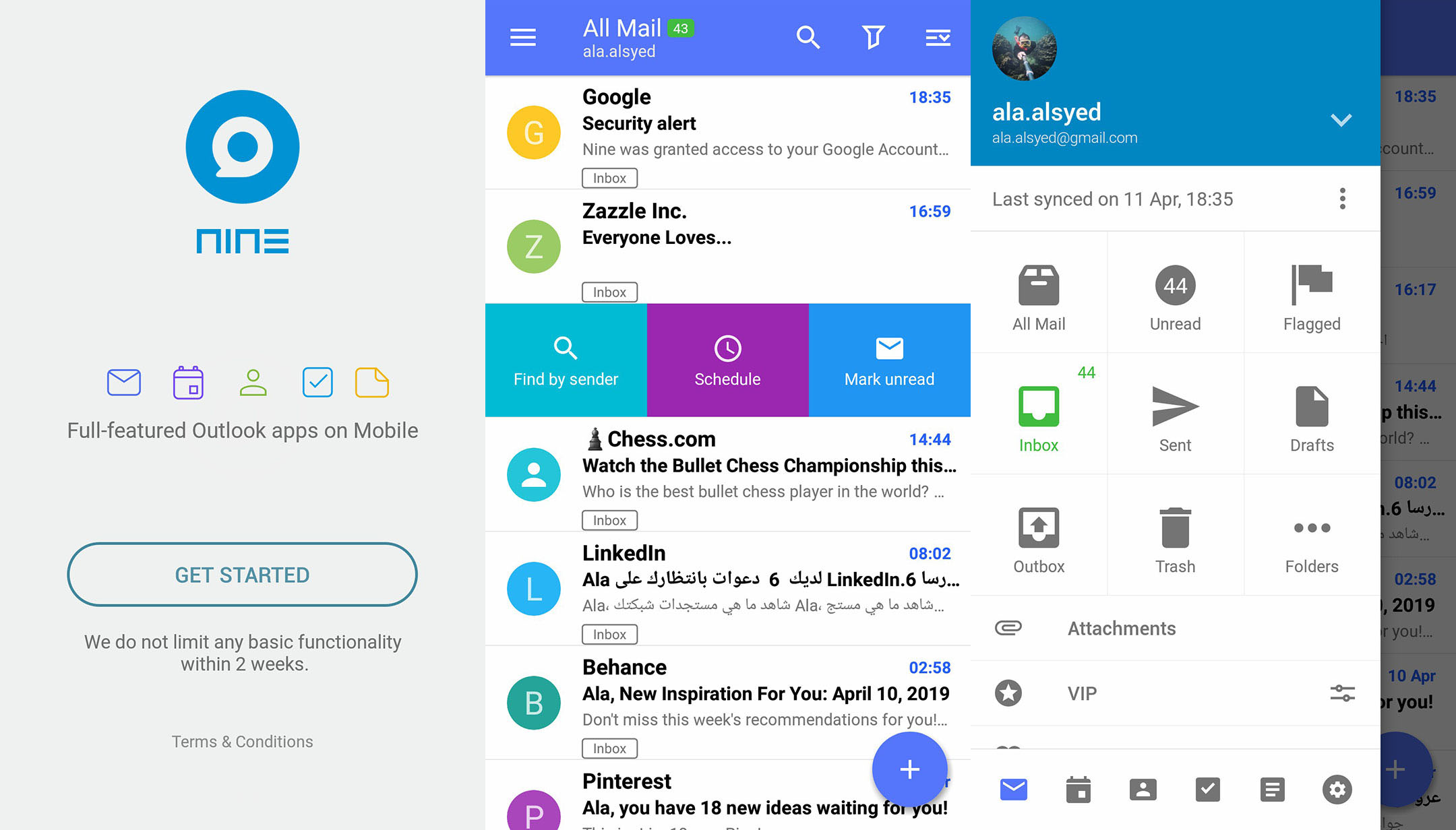The image size is (1456, 830).
Task: Open the filter menu in All Mail
Action: pyautogui.click(x=873, y=38)
